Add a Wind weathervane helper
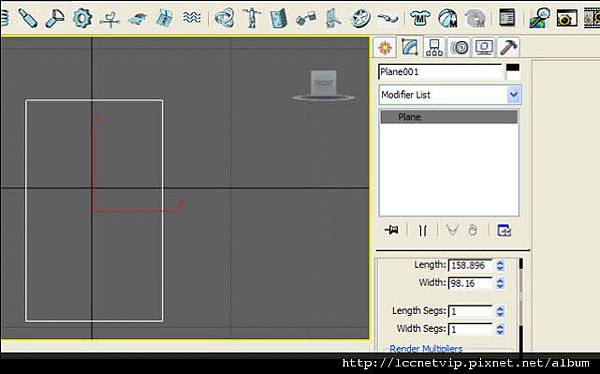600x374 pixels. pyautogui.click(x=110, y=18)
